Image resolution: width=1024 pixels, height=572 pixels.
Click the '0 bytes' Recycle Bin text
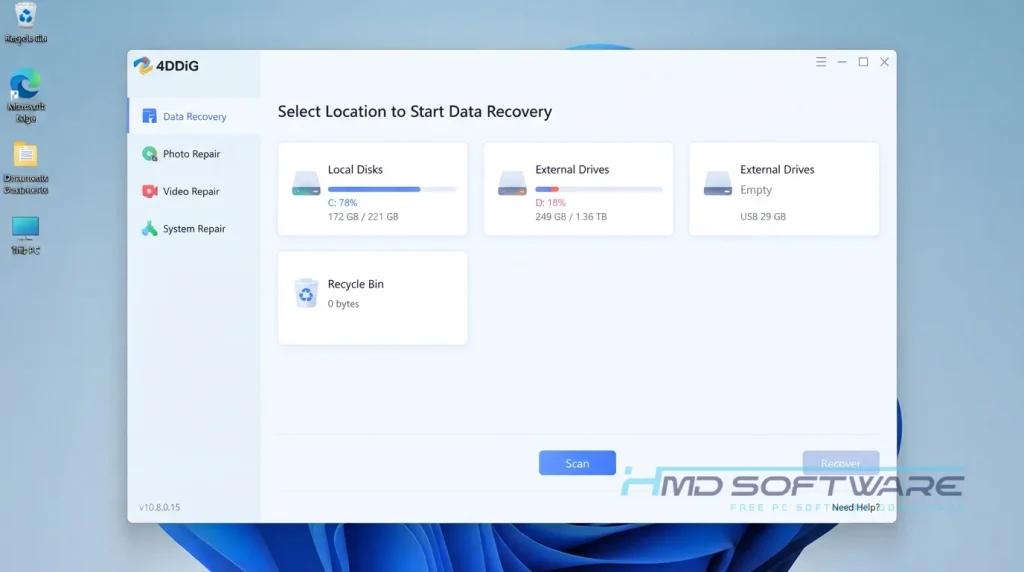(x=343, y=304)
